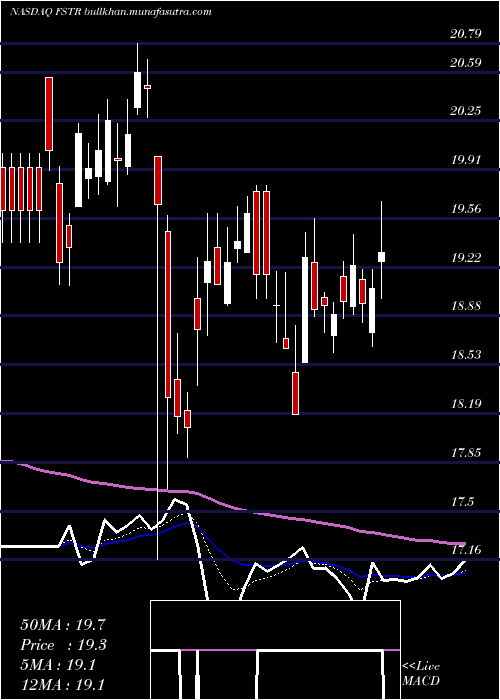Screen dimensions: 500x700
Task: Click the 18.88 price axis label
Action: (x=466, y=306)
